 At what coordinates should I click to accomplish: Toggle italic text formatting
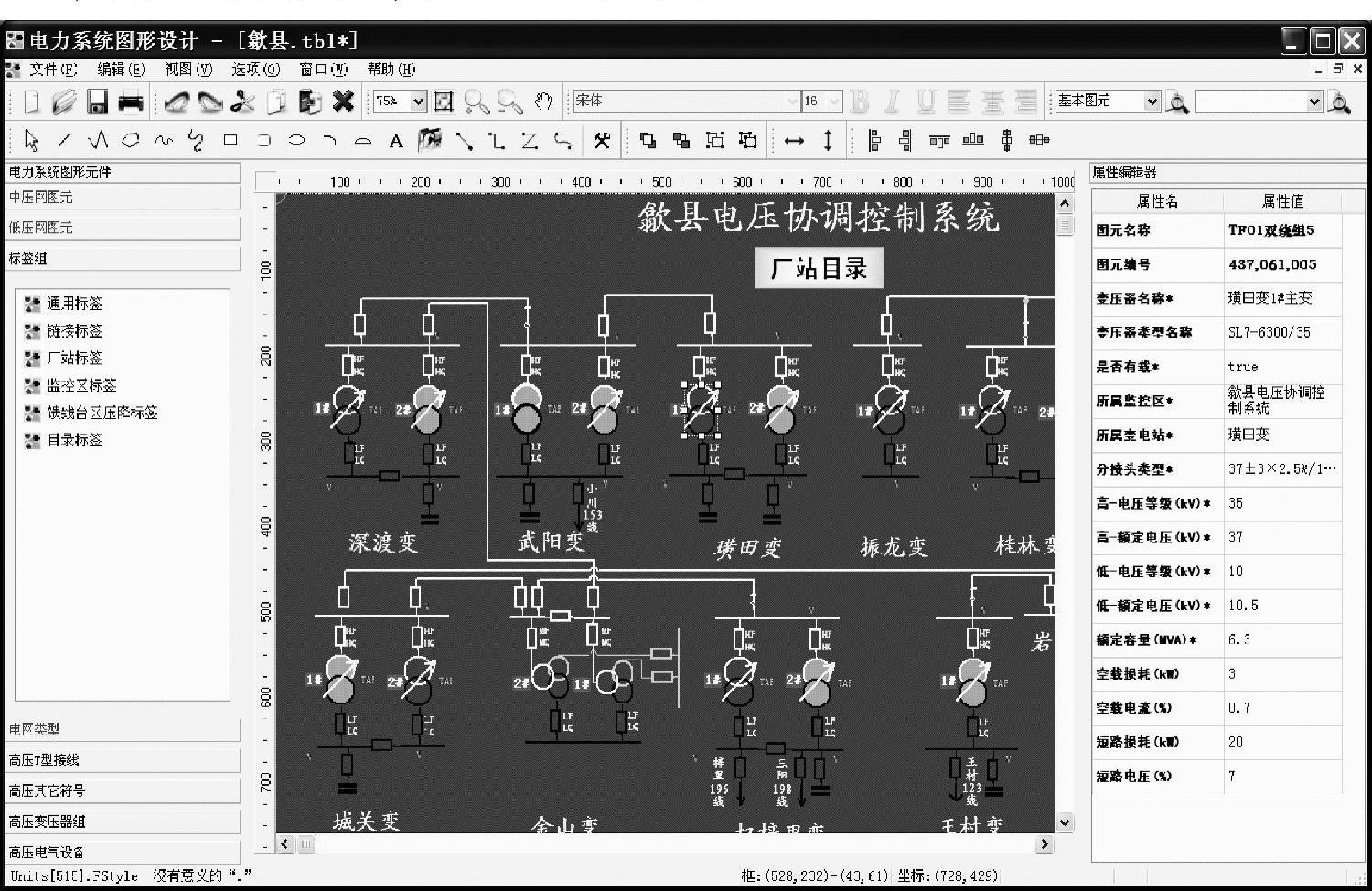click(x=893, y=102)
